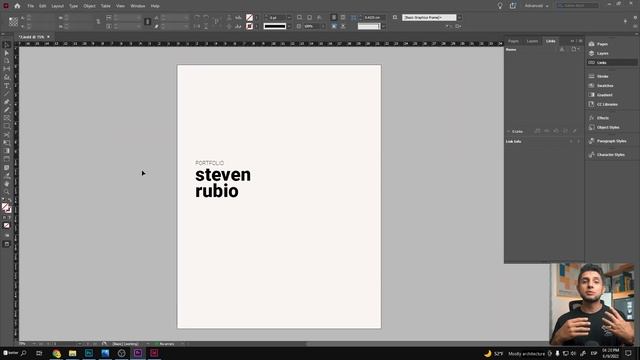The width and height of the screenshot is (640, 360).
Task: Click the lightbulb Learn icon
Action: point(500,6)
